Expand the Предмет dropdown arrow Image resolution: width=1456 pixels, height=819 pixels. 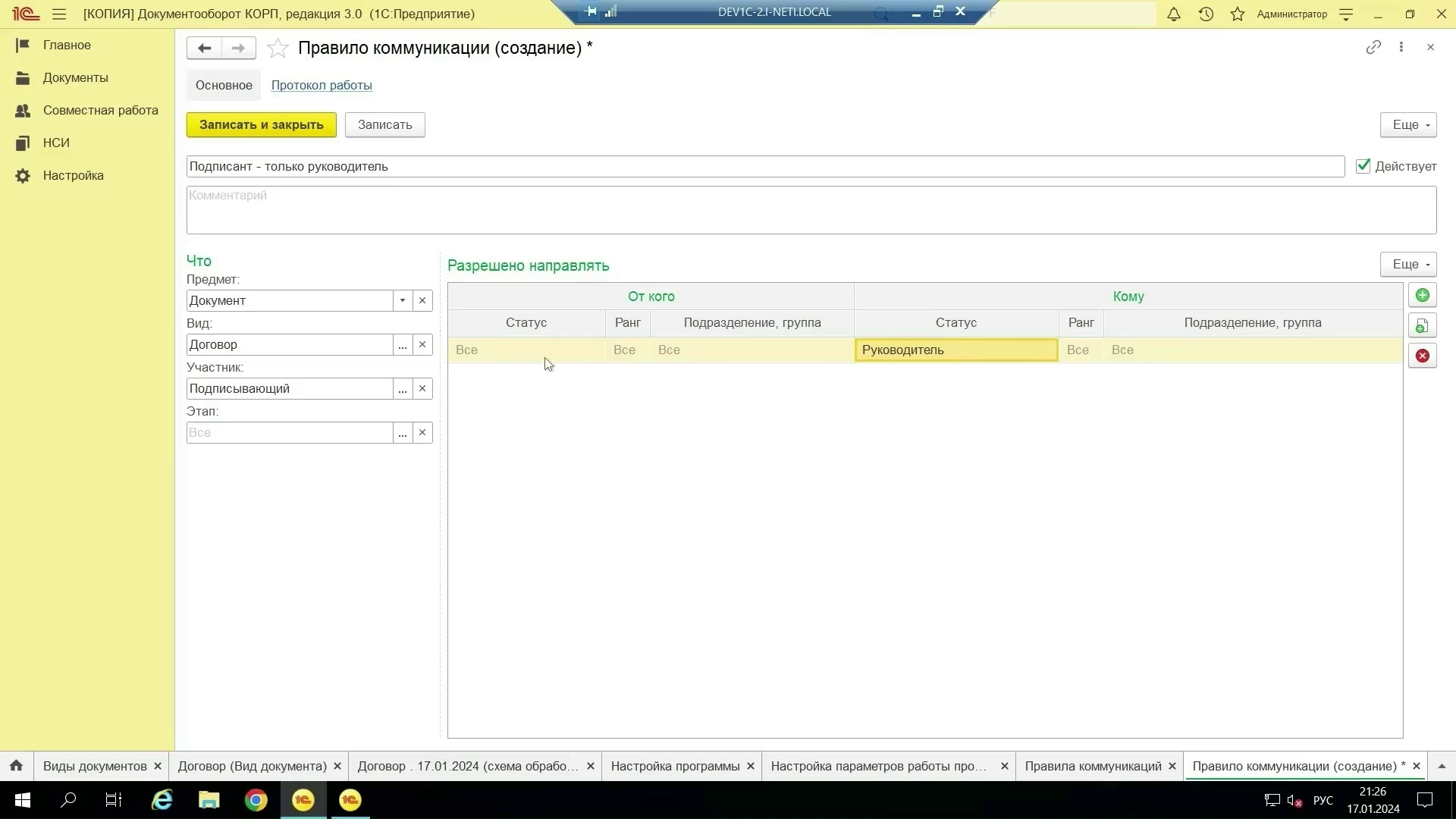coord(403,301)
